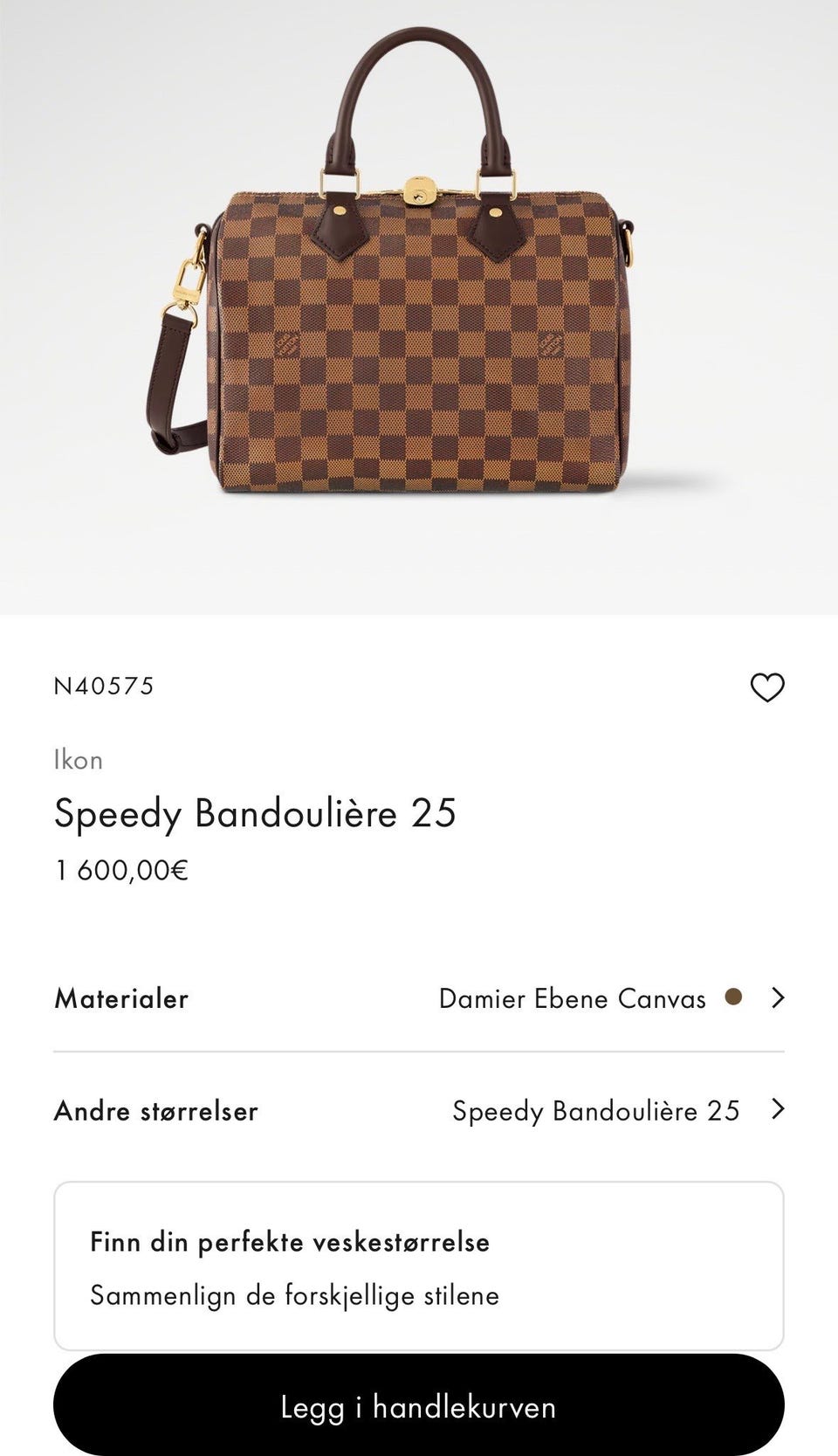Expand the Materialer chevron arrow
This screenshot has width=838, height=1456.
778,997
